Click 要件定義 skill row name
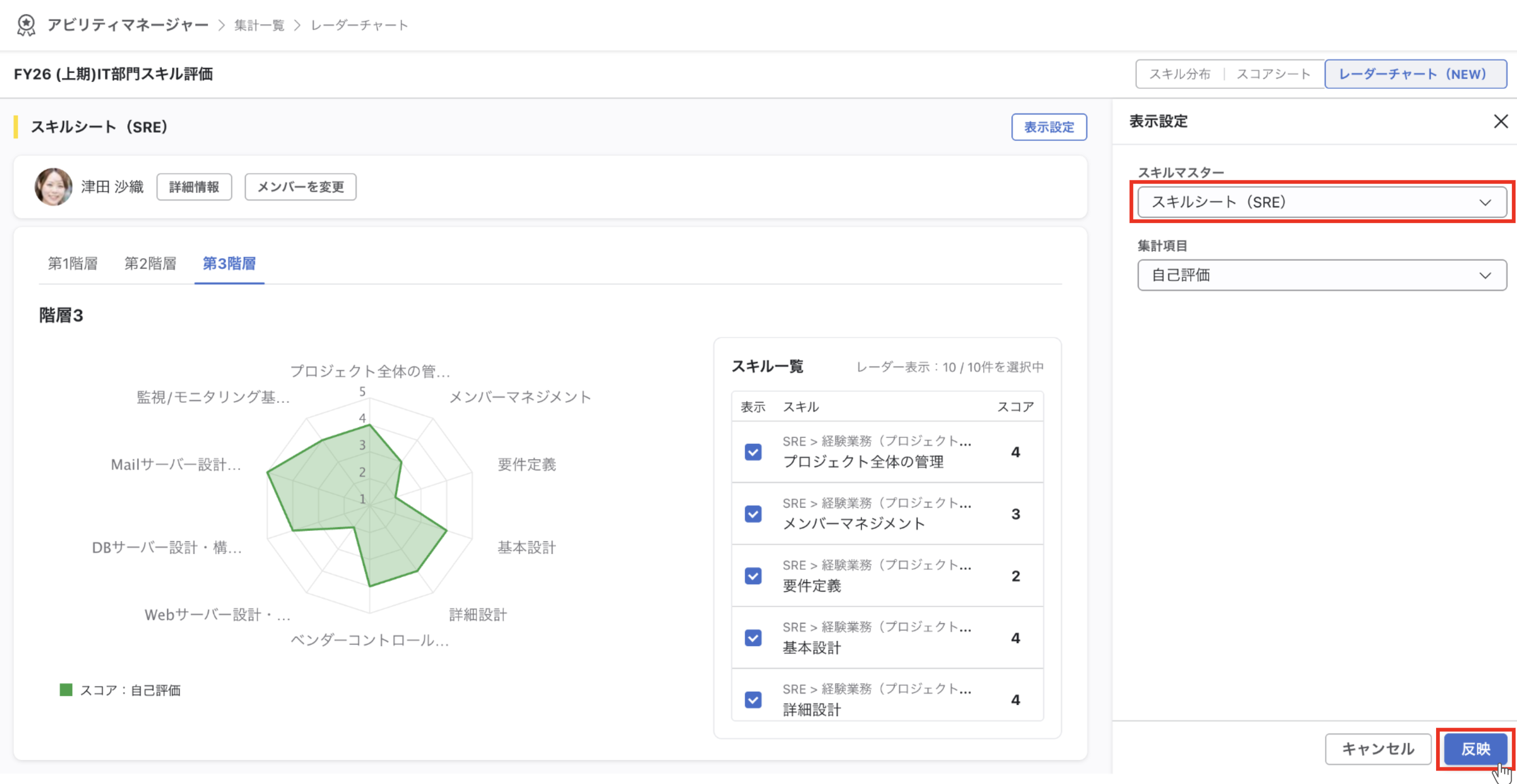The width and height of the screenshot is (1517, 784). (x=811, y=585)
